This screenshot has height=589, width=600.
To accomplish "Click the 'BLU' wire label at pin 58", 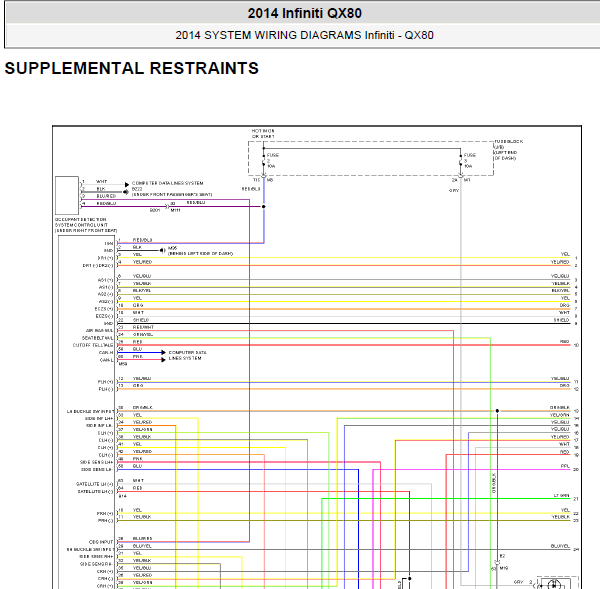I will coord(137,349).
